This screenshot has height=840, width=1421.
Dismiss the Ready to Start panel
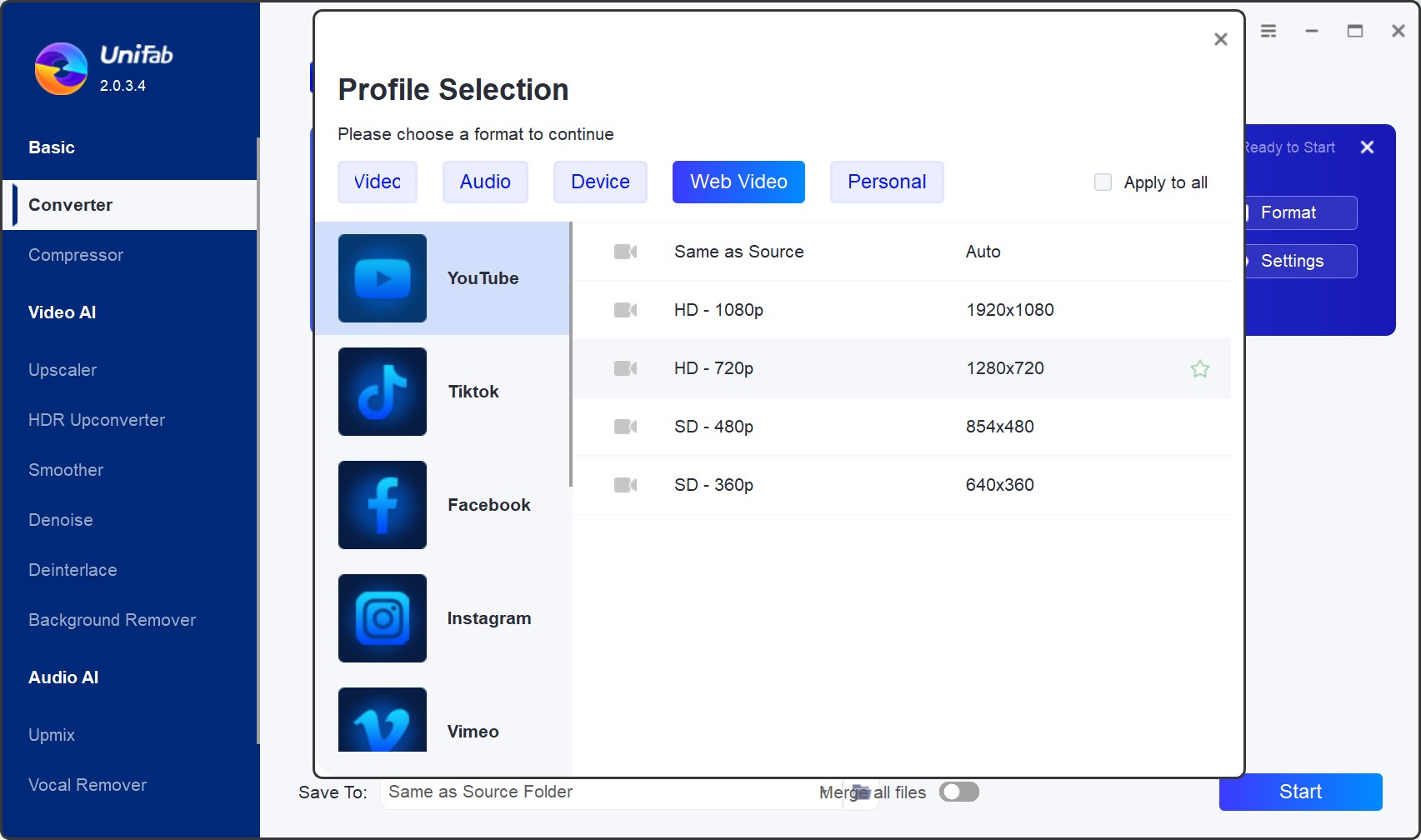1367,147
